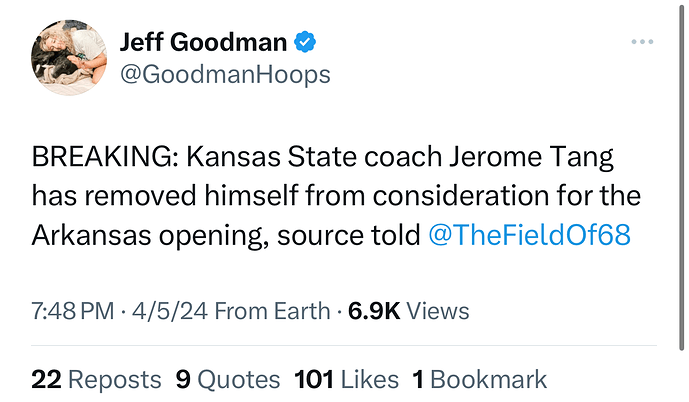
Task: Click the blue verified badge icon
Action: (x=304, y=42)
